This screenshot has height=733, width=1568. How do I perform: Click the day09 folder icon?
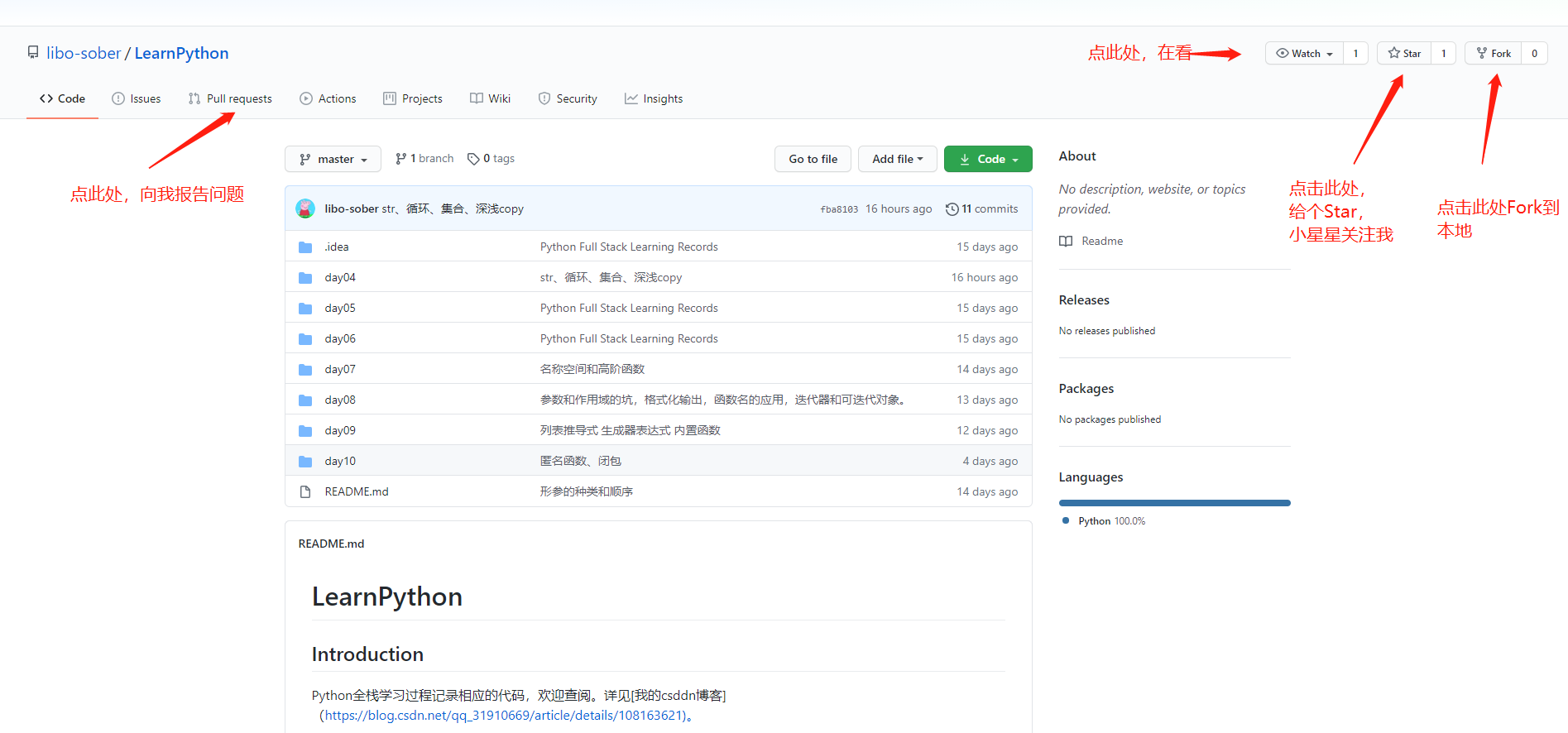point(305,431)
